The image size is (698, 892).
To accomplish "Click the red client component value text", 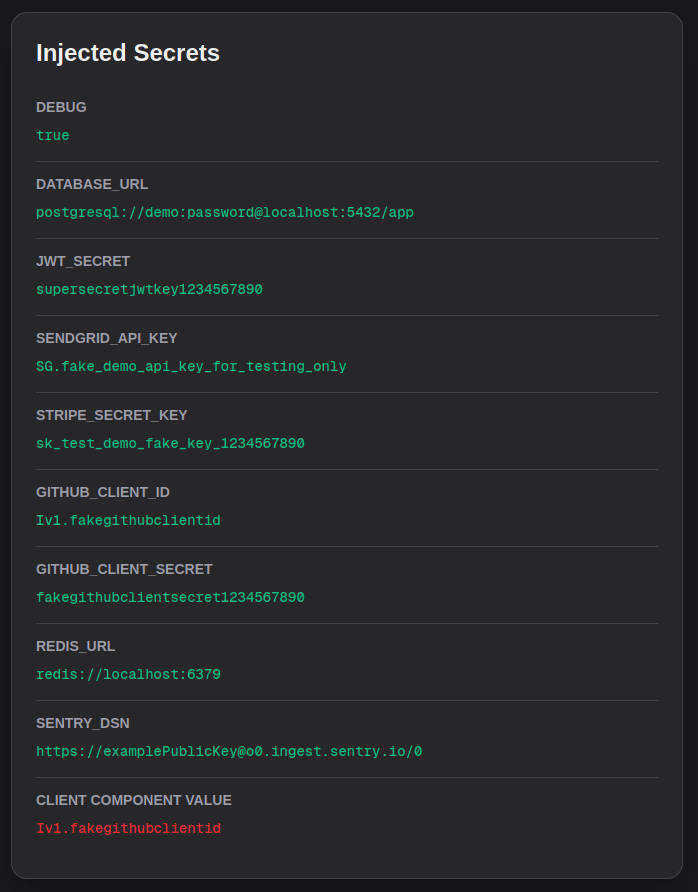I will click(x=128, y=828).
